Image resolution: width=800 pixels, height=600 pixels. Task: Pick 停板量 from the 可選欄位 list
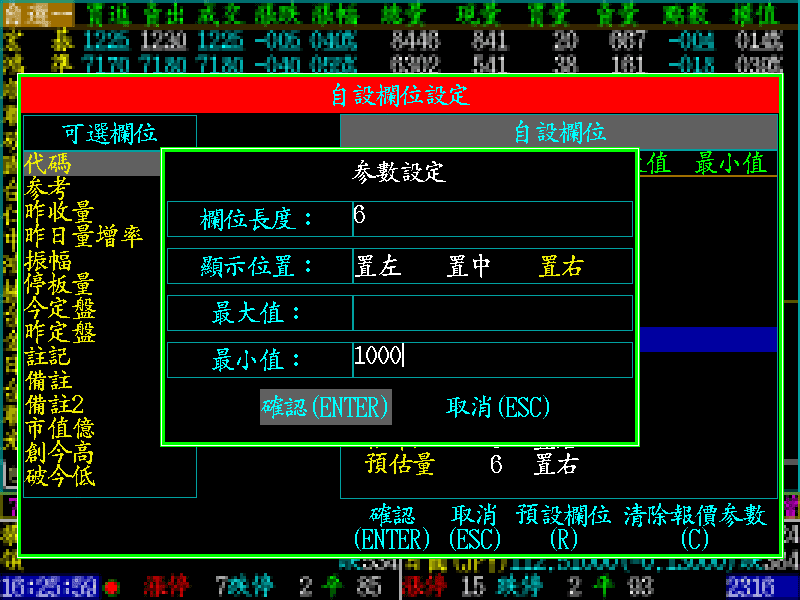(x=60, y=285)
